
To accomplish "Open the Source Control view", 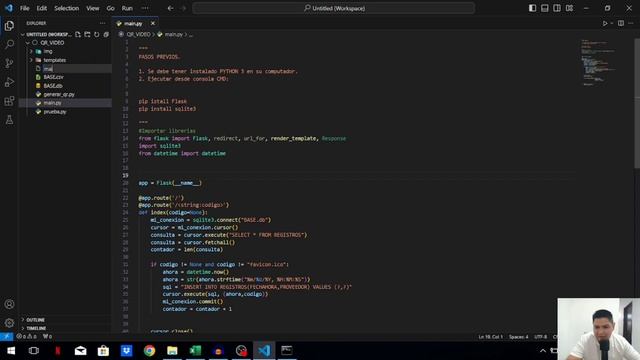I will click(9, 63).
